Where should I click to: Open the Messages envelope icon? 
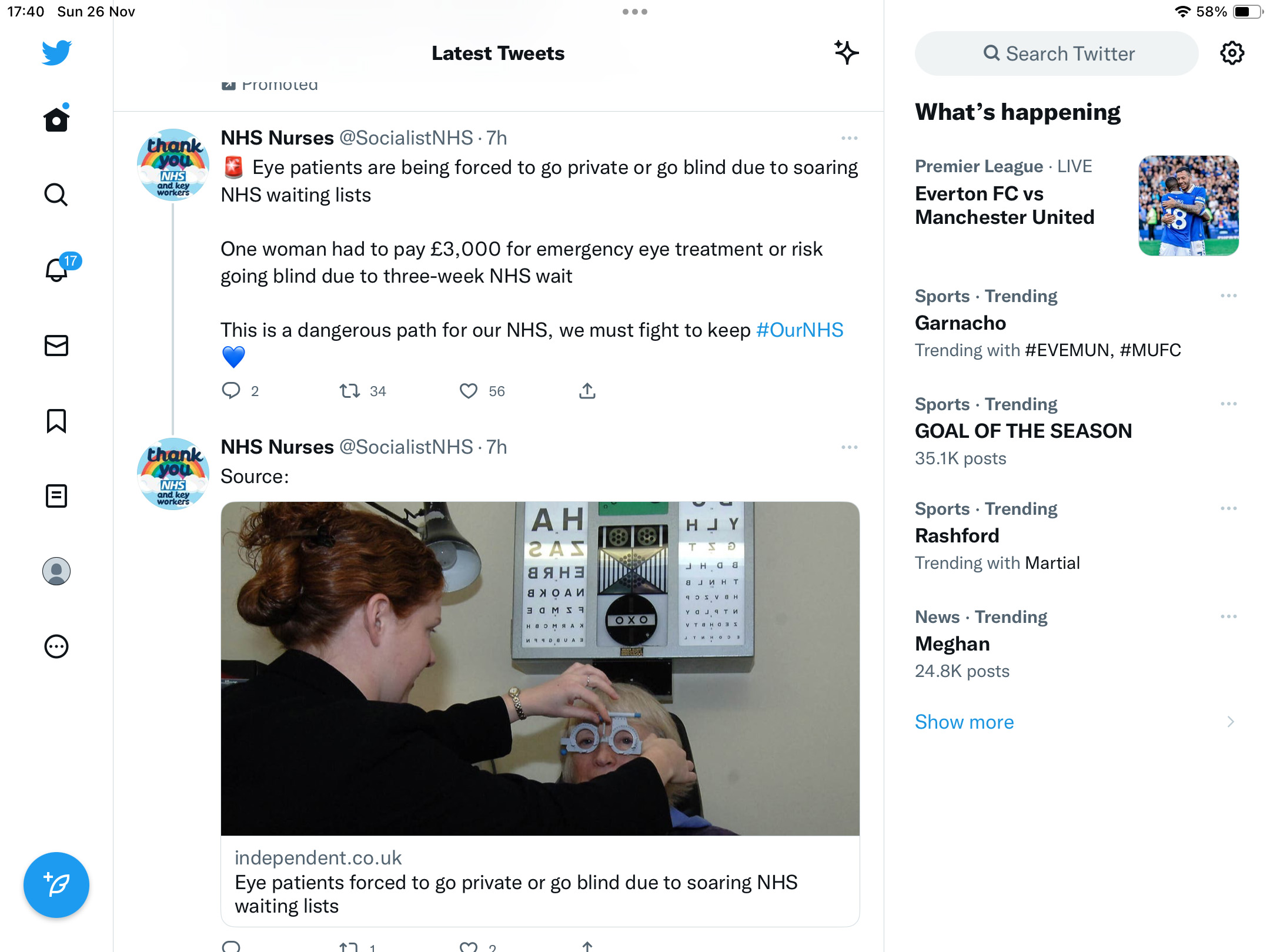click(56, 346)
